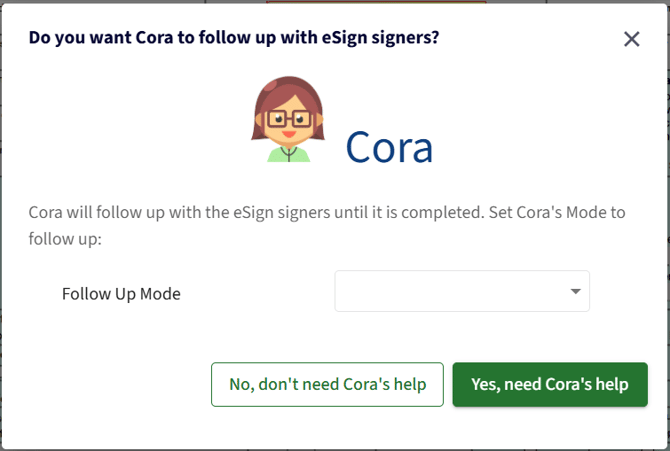Click 'follow up:' text below the description
670x451 pixels.
coord(65,239)
